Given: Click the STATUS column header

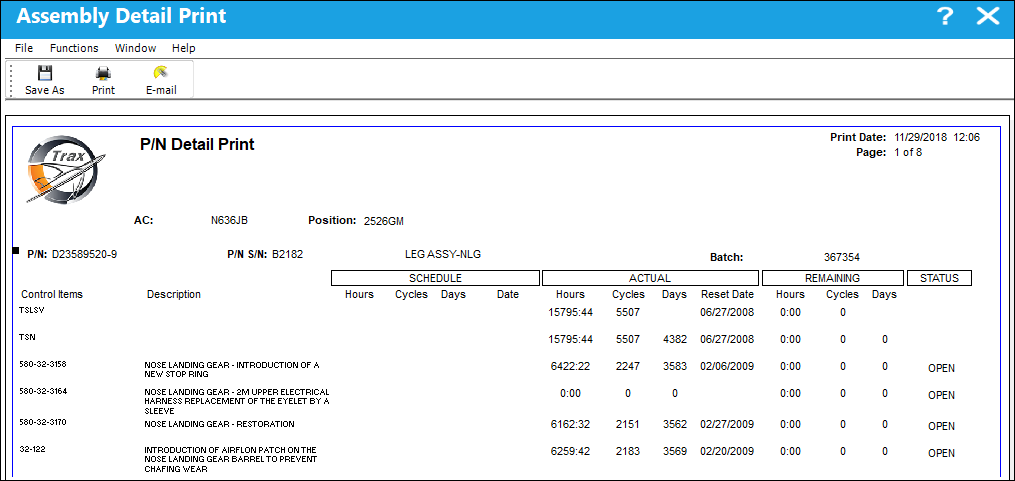Looking at the screenshot, I should click(x=939, y=278).
